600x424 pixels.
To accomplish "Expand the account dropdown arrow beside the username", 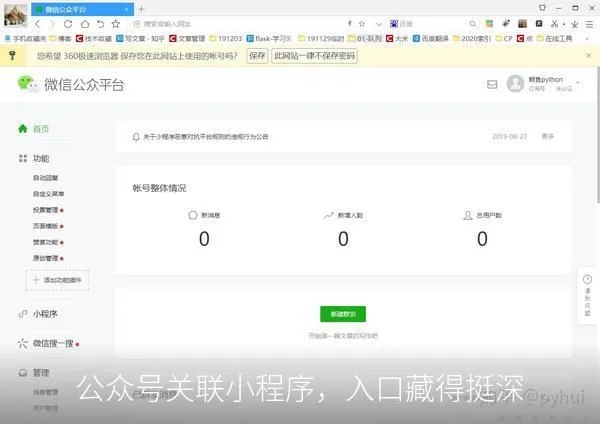I will pos(578,82).
